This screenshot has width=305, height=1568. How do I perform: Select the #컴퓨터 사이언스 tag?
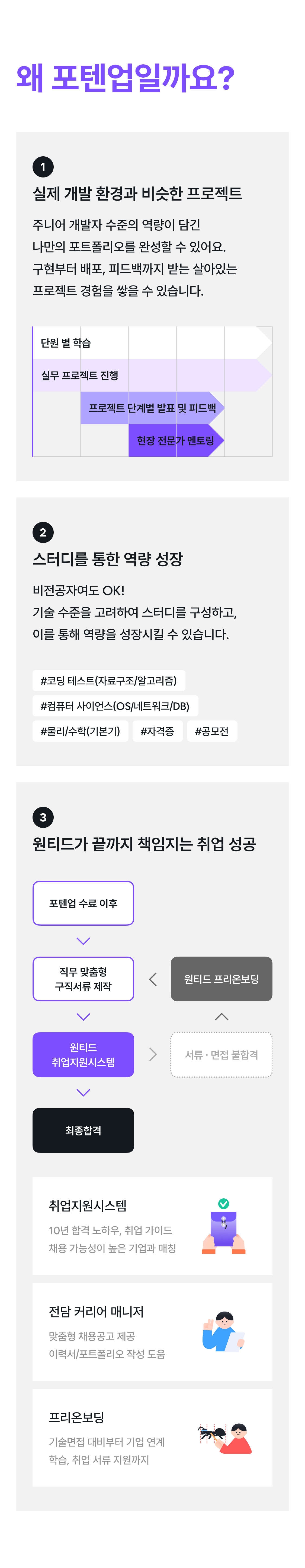pyautogui.click(x=115, y=706)
